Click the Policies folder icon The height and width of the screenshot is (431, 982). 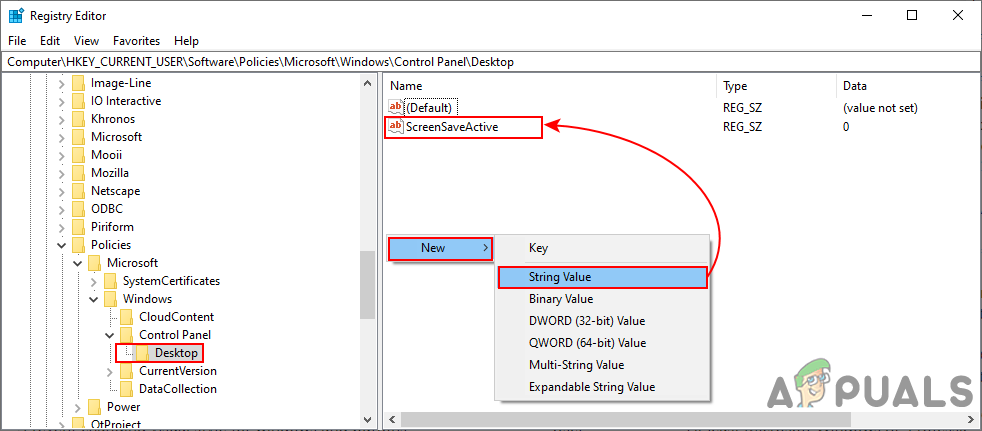(x=78, y=245)
